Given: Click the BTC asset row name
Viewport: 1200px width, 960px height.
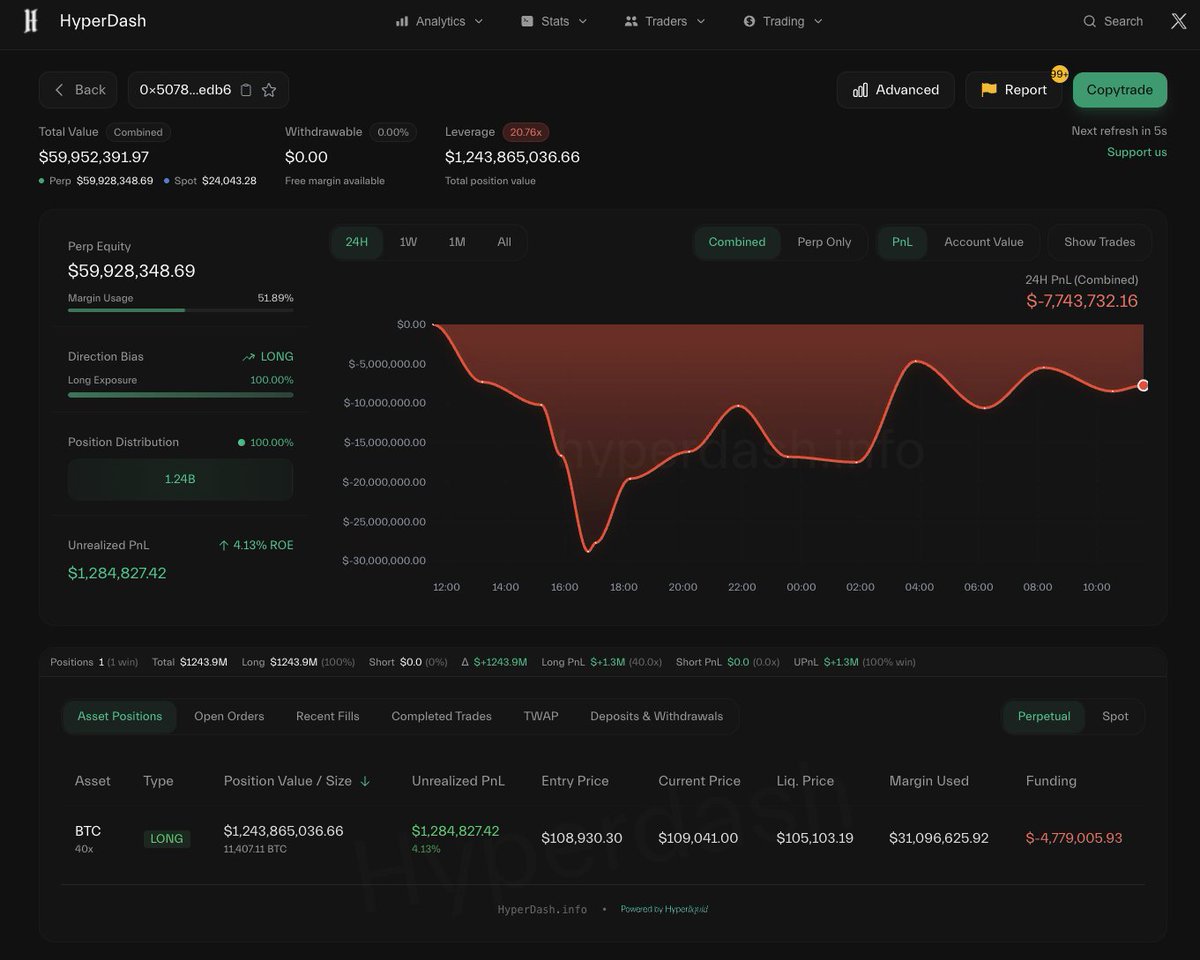Looking at the screenshot, I should tap(88, 831).
